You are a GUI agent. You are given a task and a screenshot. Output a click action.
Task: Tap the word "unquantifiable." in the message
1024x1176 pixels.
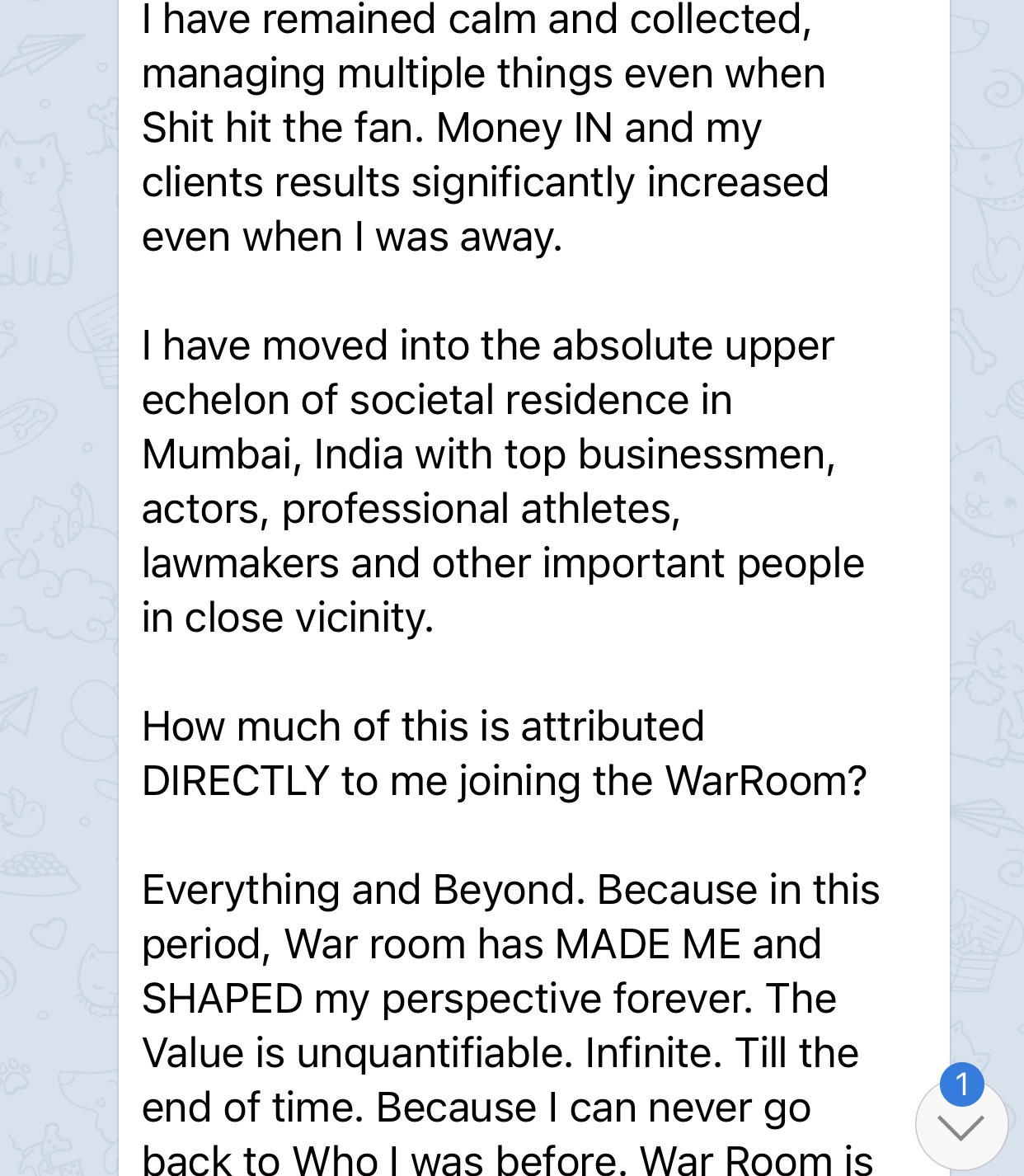pos(434,1053)
